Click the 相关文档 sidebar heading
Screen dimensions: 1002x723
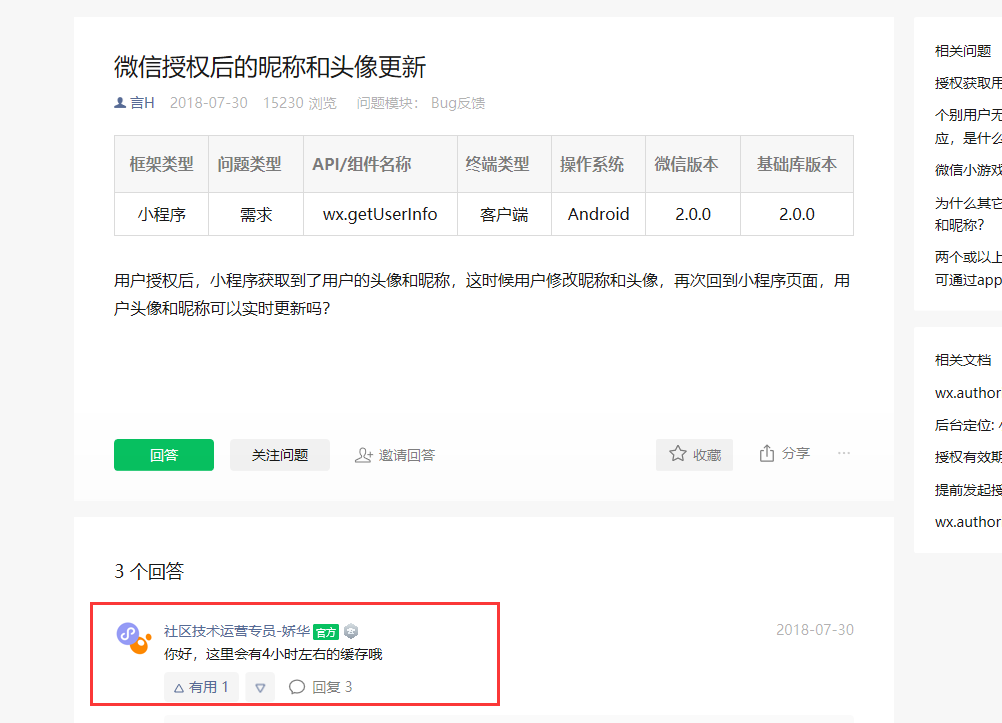tap(963, 360)
